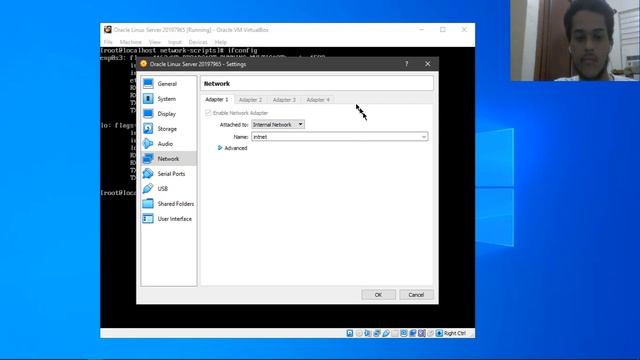The image size is (640, 360).
Task: Click the webcam video overlay
Action: pos(575,40)
